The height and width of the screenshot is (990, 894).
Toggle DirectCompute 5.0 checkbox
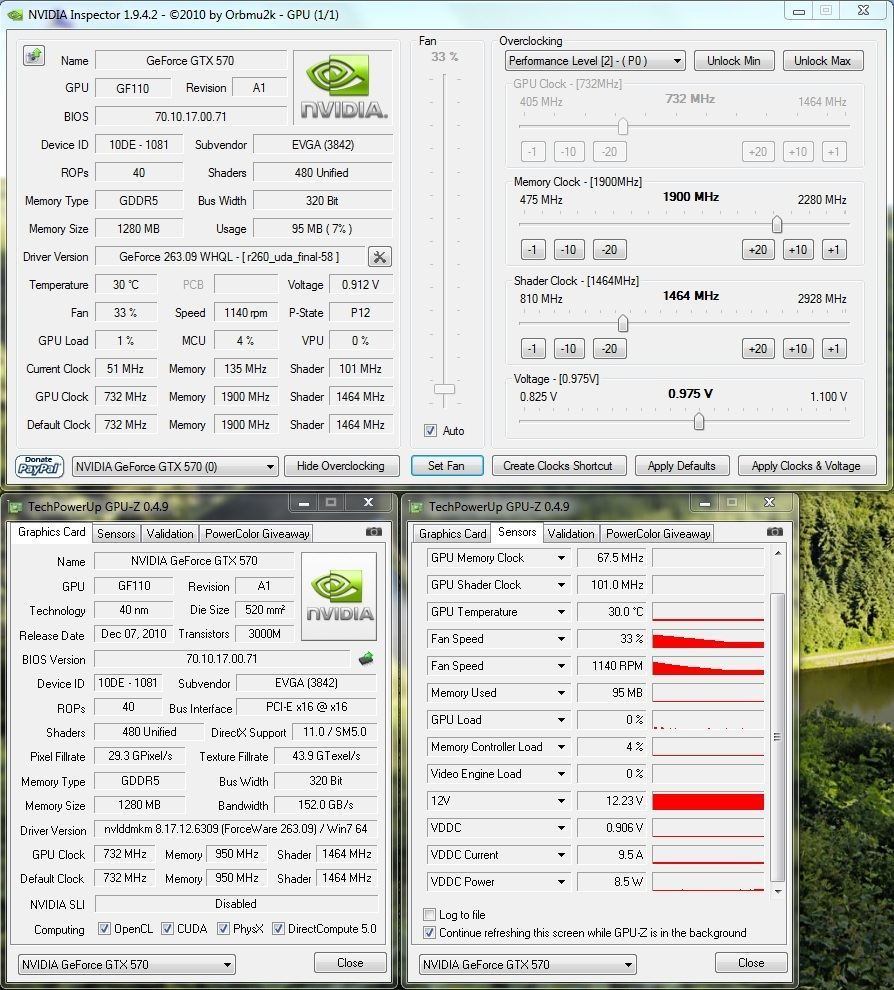coord(278,929)
